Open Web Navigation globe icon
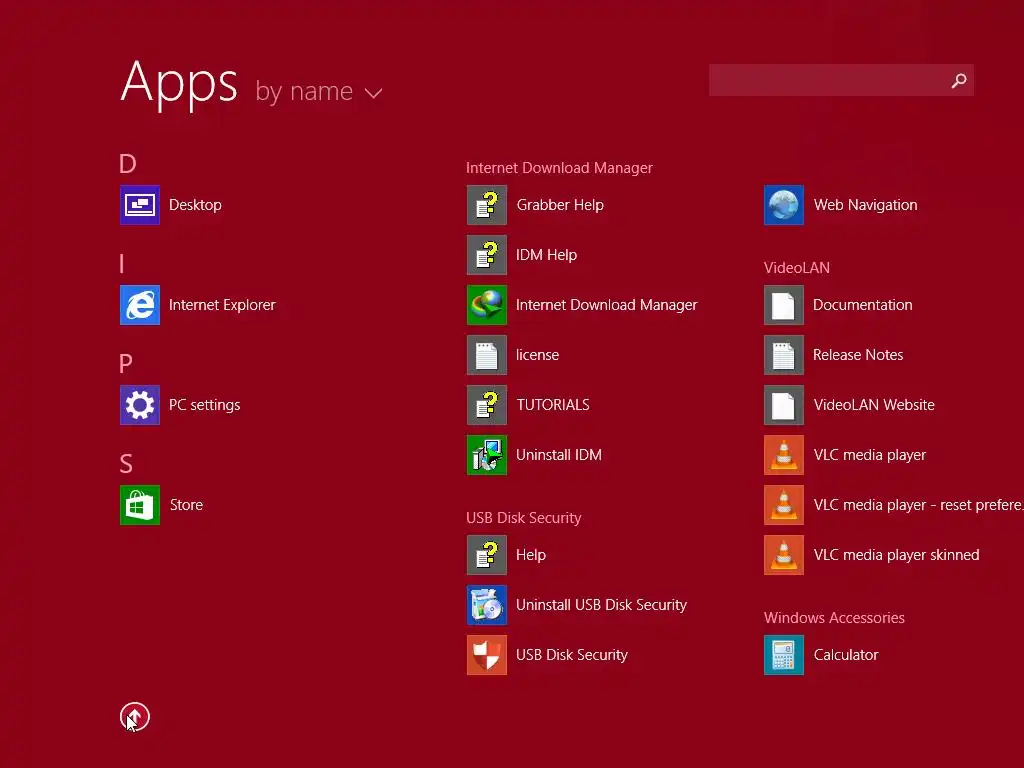Viewport: 1024px width, 768px height. (784, 205)
